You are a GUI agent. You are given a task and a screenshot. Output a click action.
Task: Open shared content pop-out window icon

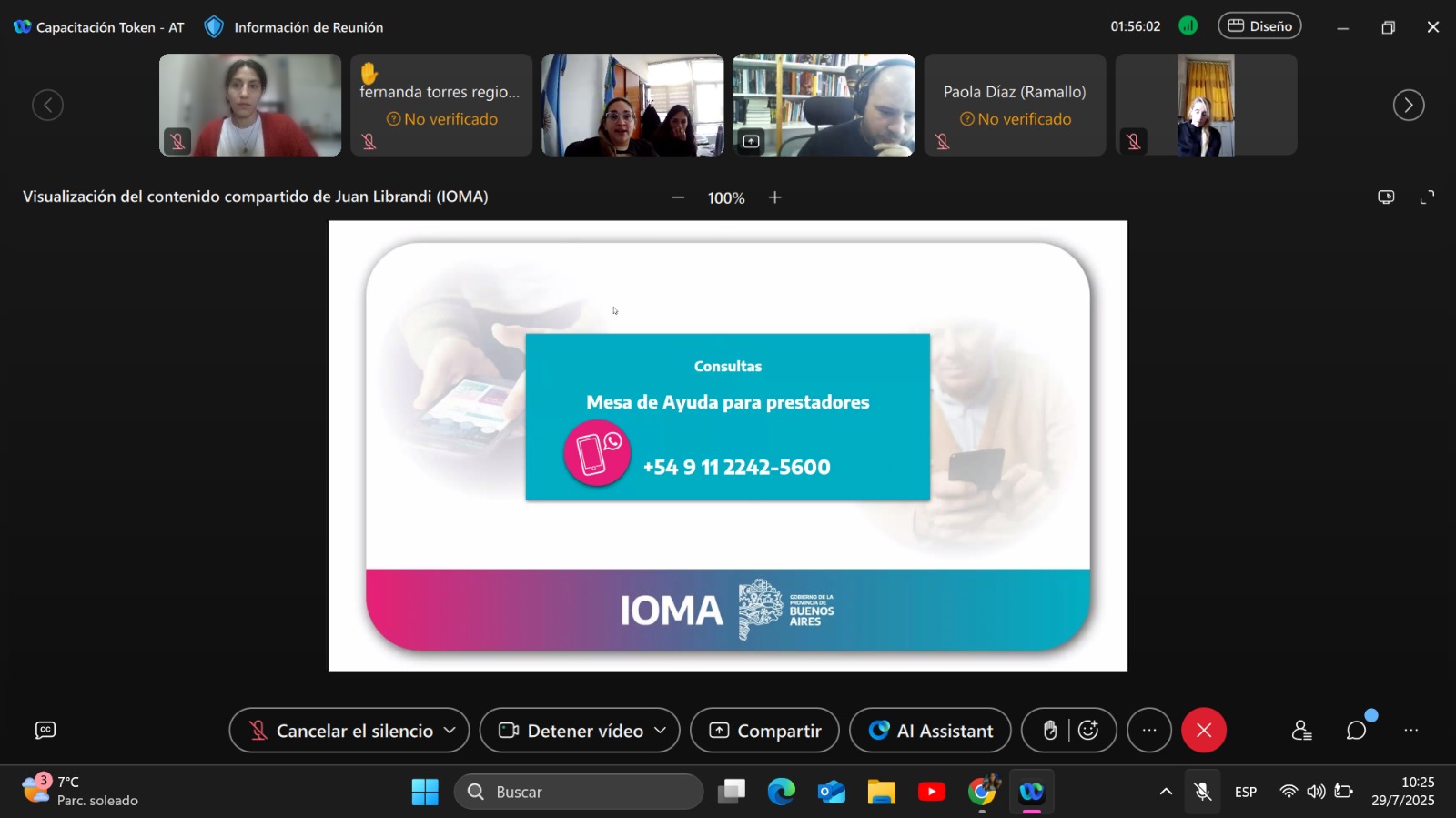point(1386,197)
